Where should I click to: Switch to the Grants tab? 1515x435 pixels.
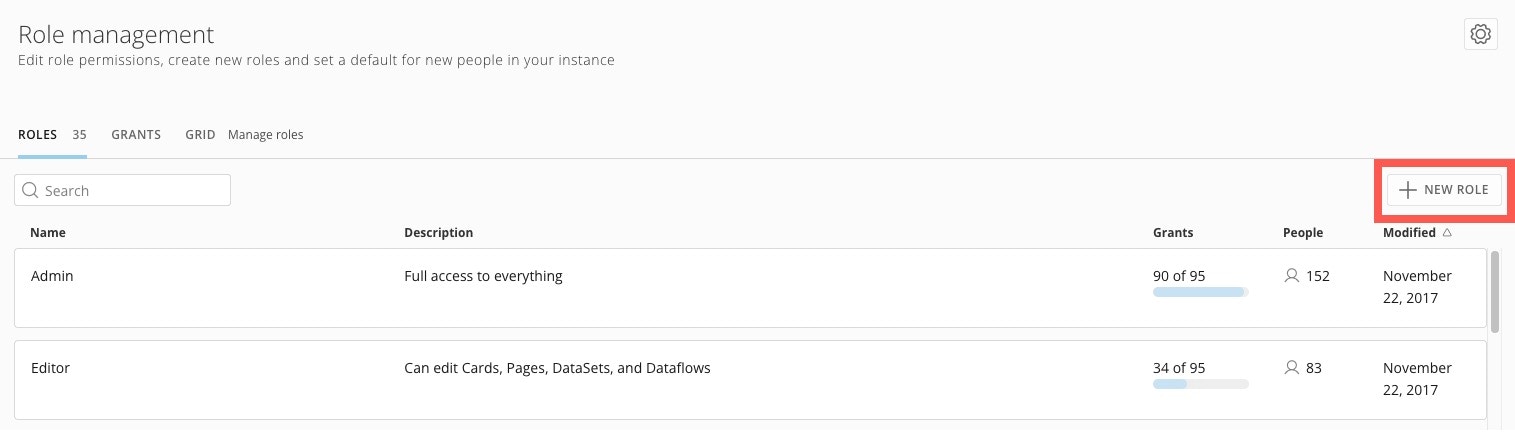coord(136,135)
